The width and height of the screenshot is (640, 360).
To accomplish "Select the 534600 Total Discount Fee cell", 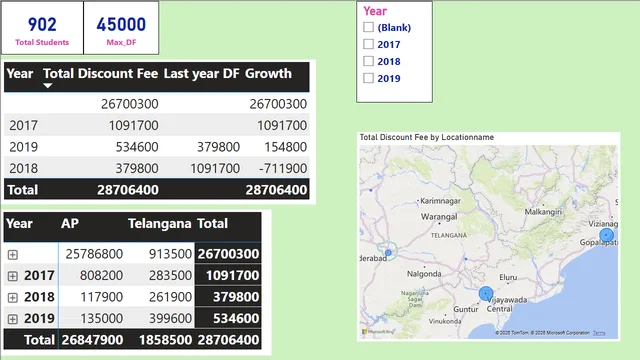I will pyautogui.click(x=137, y=147).
